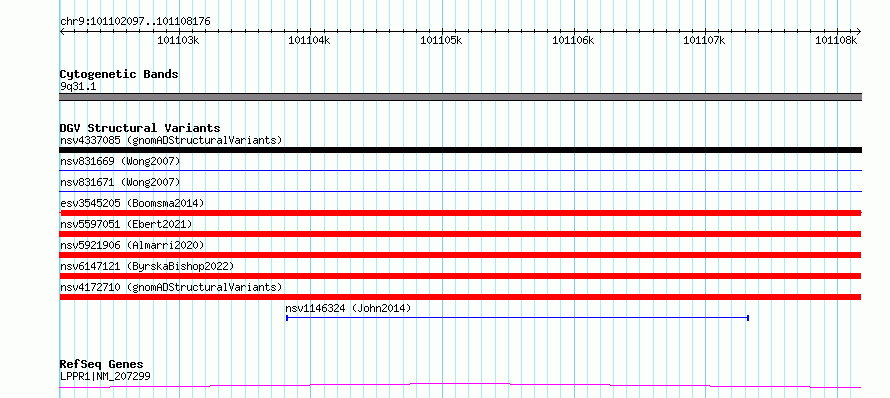This screenshot has height=398, width=890.
Task: Click the nsv831669 (Wong2007) label
Action: tap(120, 161)
